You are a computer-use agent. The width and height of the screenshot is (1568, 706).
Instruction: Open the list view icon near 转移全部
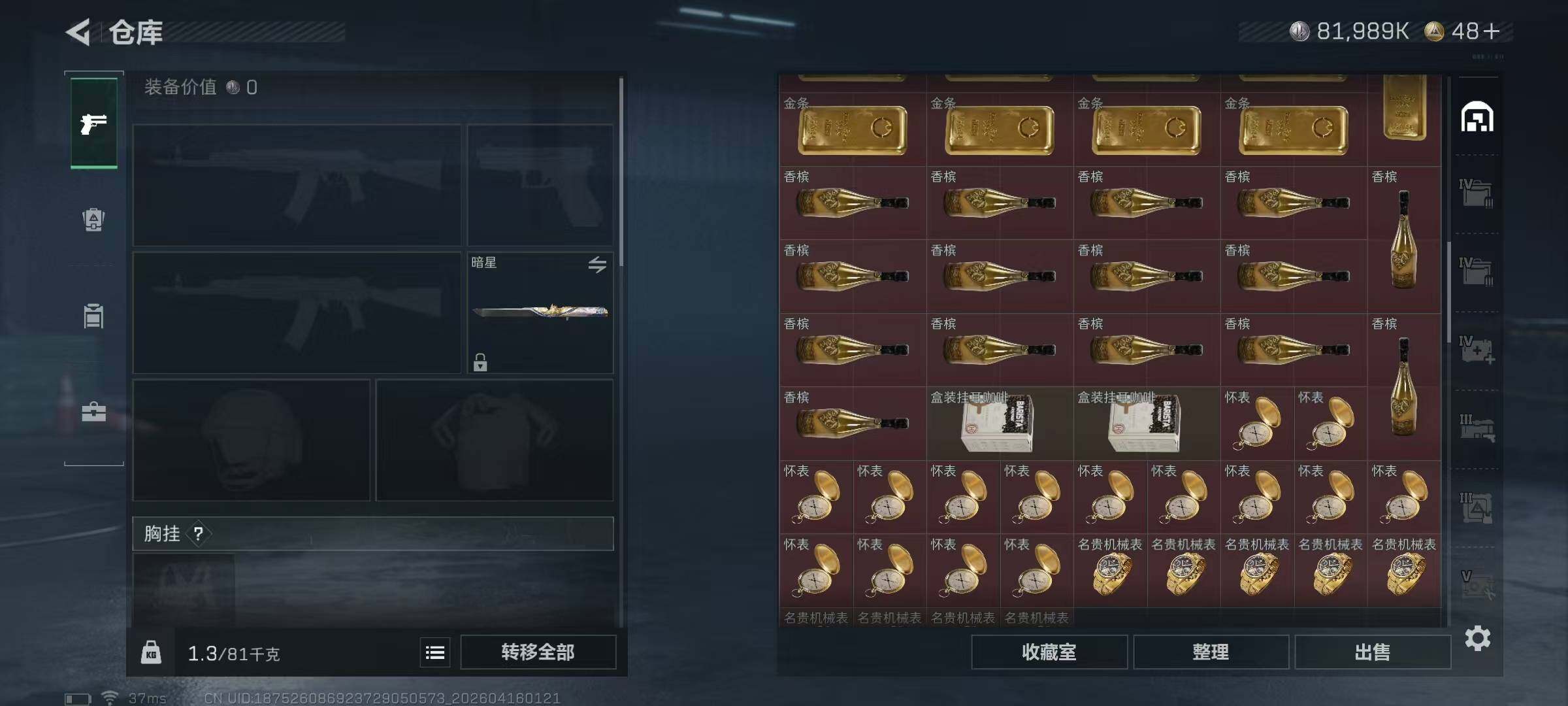point(435,652)
